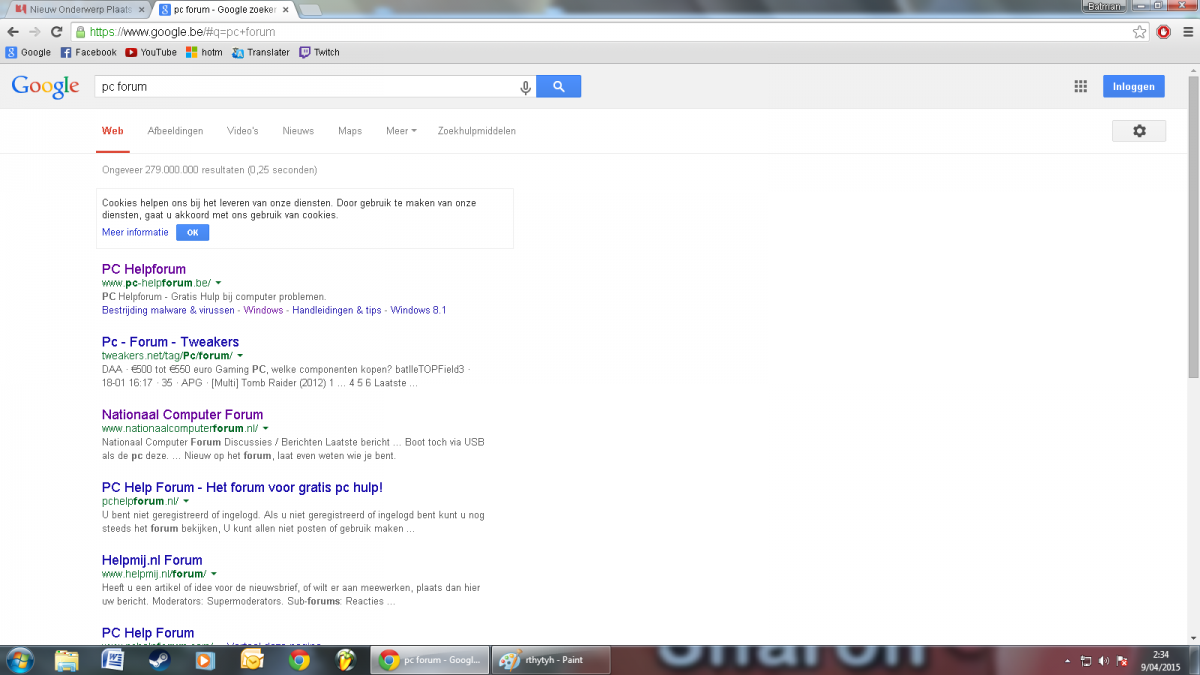Image resolution: width=1200 pixels, height=675 pixels.
Task: Open Chrome pinned taskbar icon
Action: pos(298,660)
